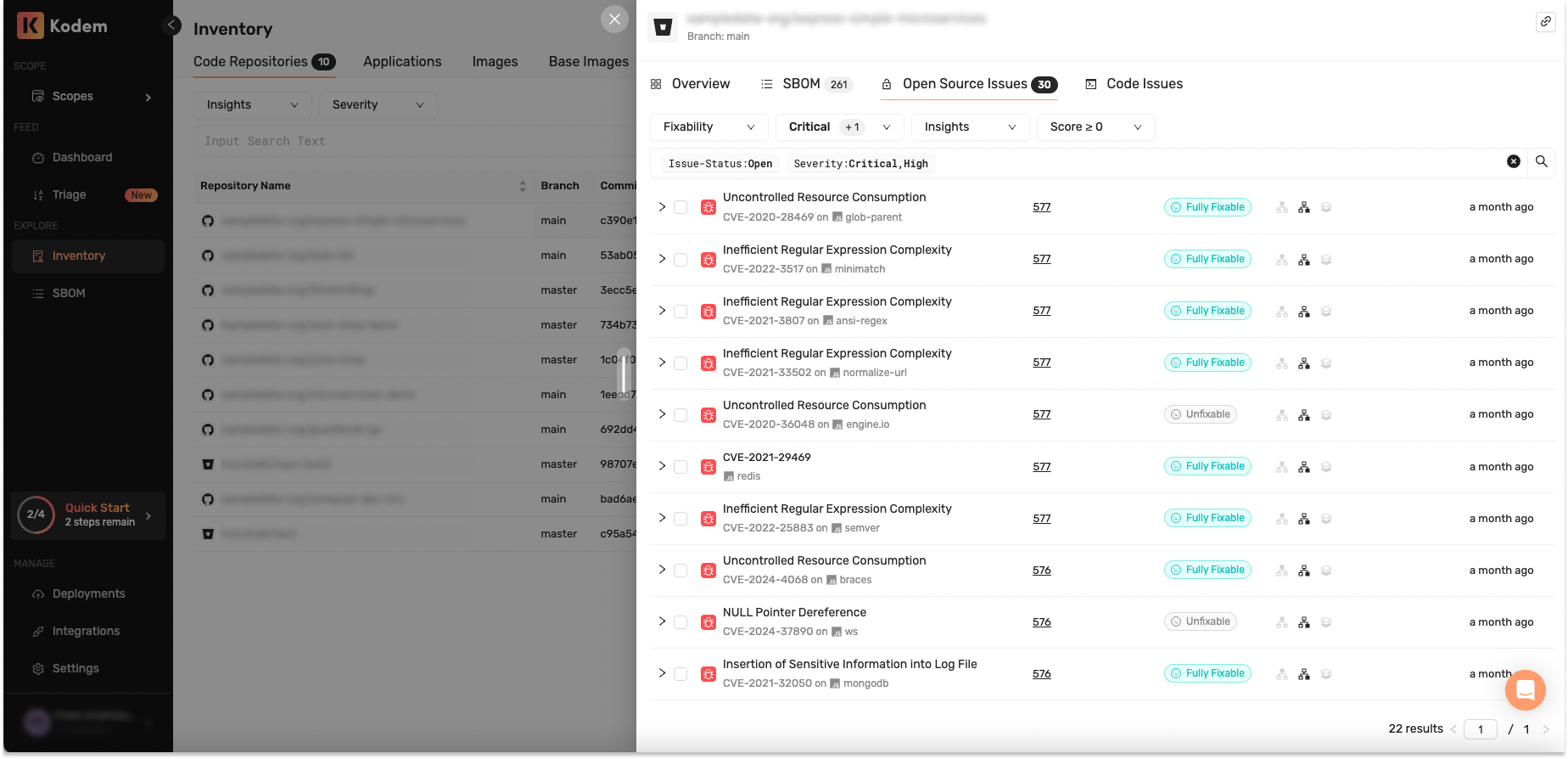Open the chat support bubble
The height and width of the screenshot is (759, 1568).
pos(1525,689)
